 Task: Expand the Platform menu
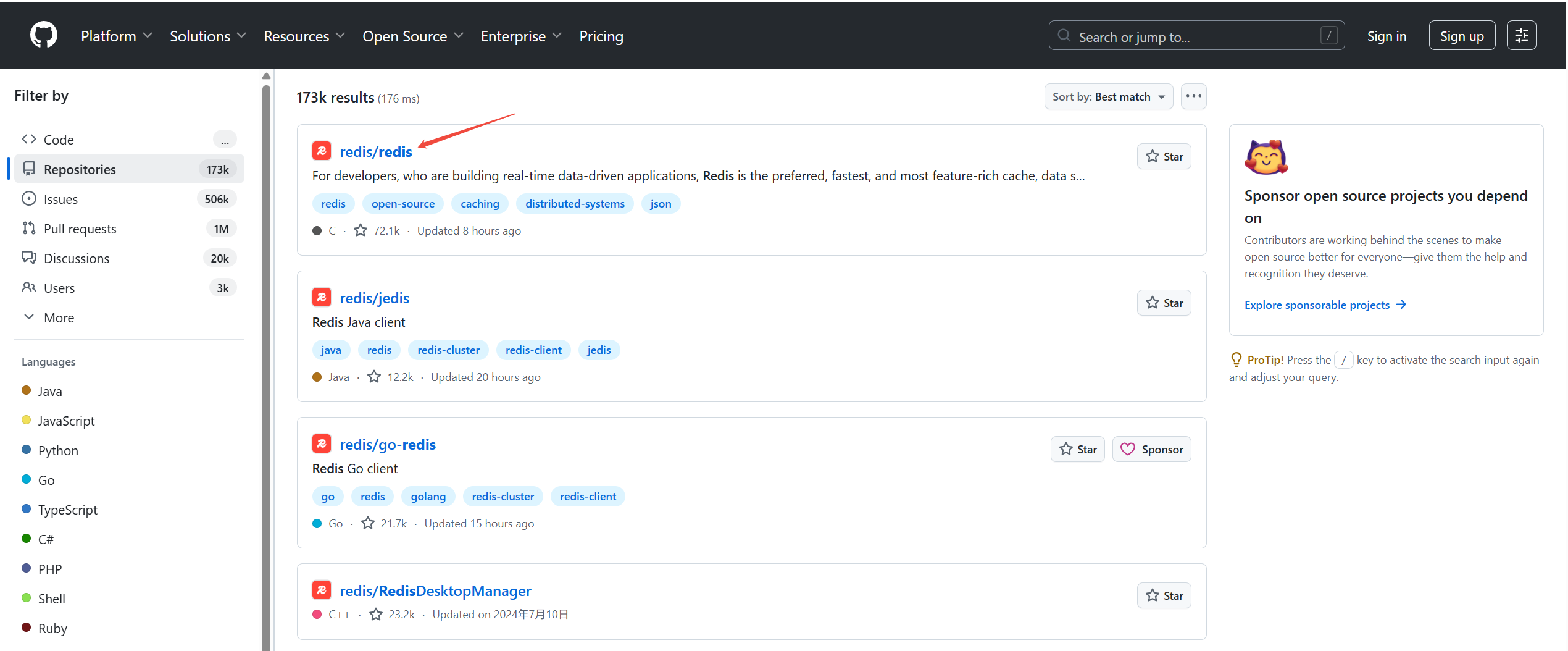click(116, 36)
